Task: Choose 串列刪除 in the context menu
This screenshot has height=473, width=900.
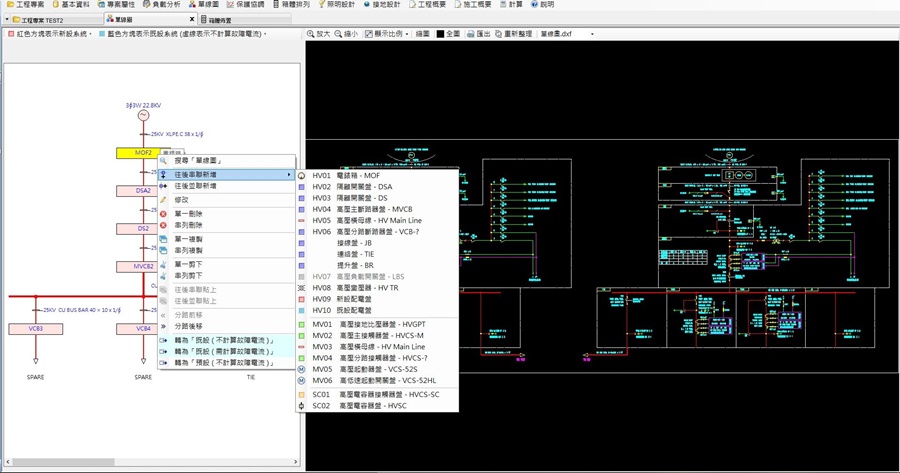Action: tap(227, 225)
